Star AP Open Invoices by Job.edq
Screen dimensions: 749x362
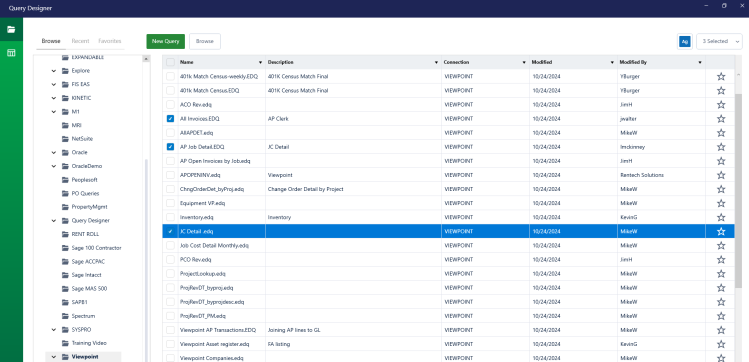721,161
